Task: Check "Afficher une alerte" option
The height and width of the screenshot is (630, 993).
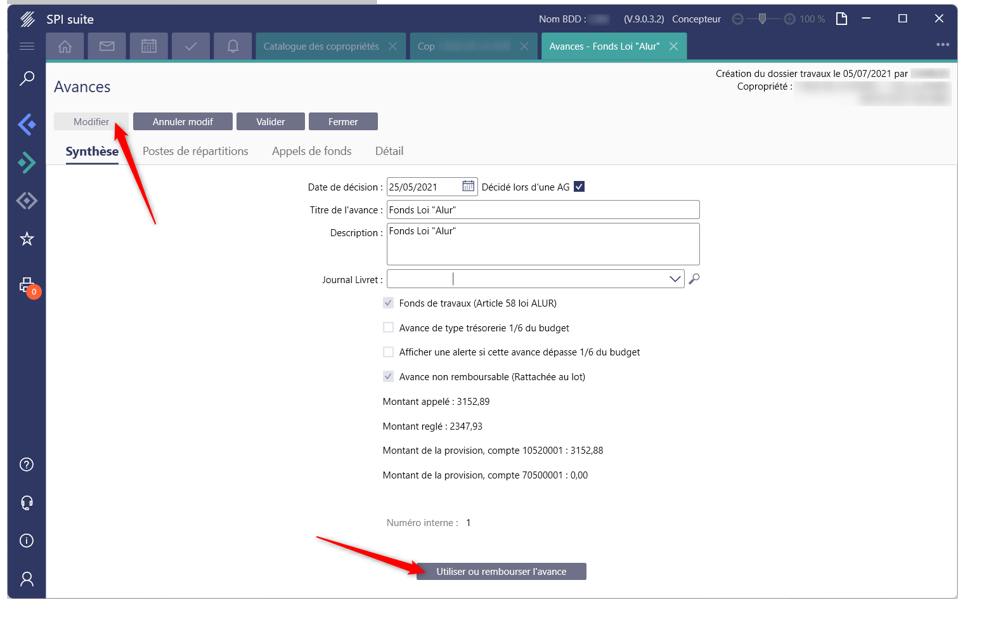Action: coord(388,352)
